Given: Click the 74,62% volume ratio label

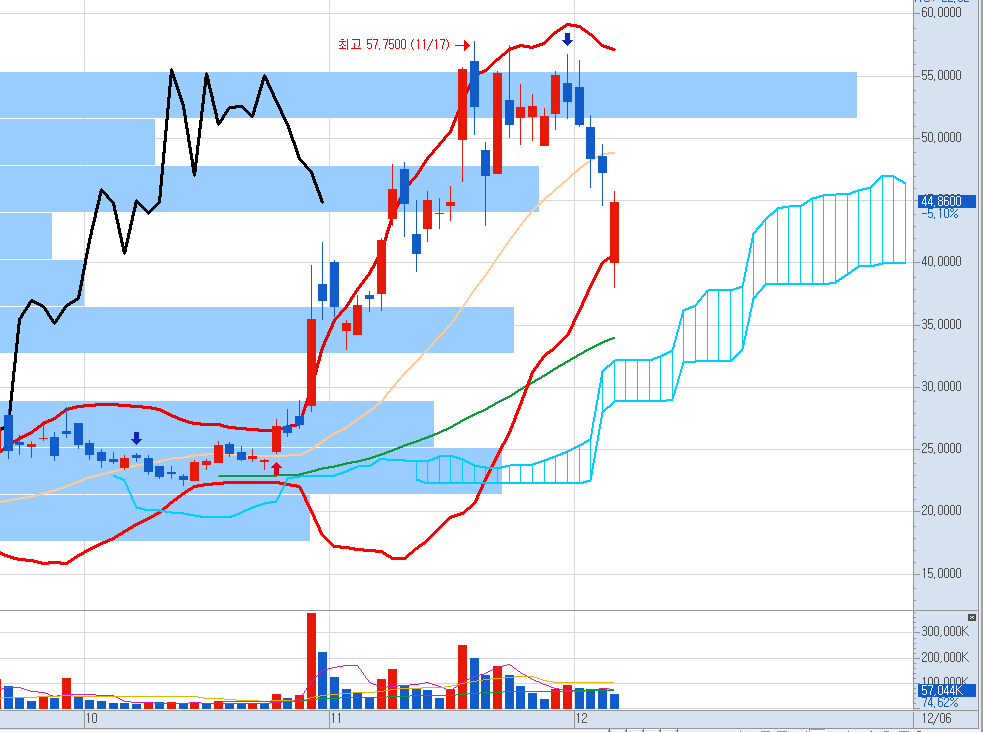Looking at the screenshot, I should point(940,703).
